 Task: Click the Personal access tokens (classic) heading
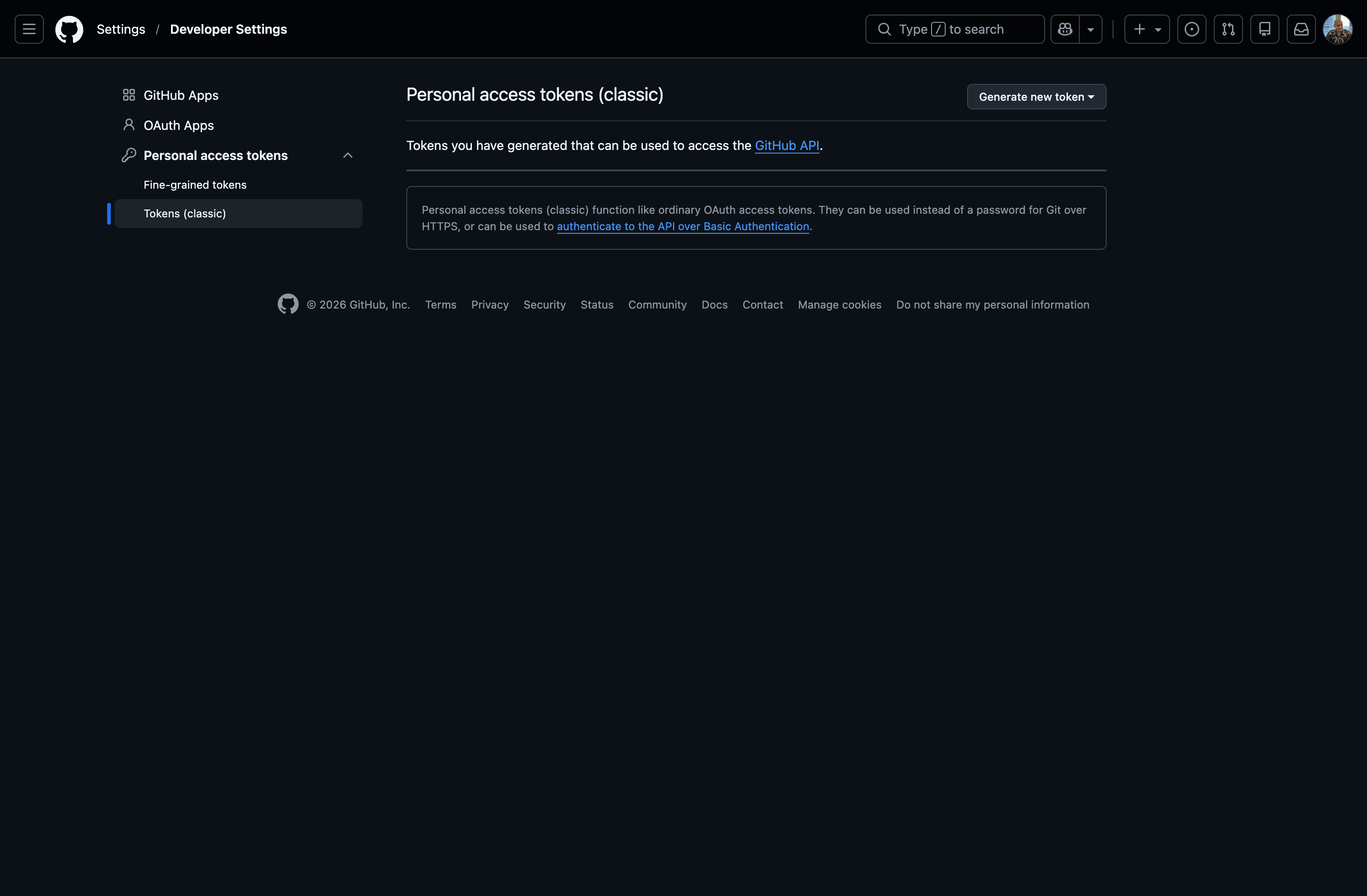click(535, 95)
